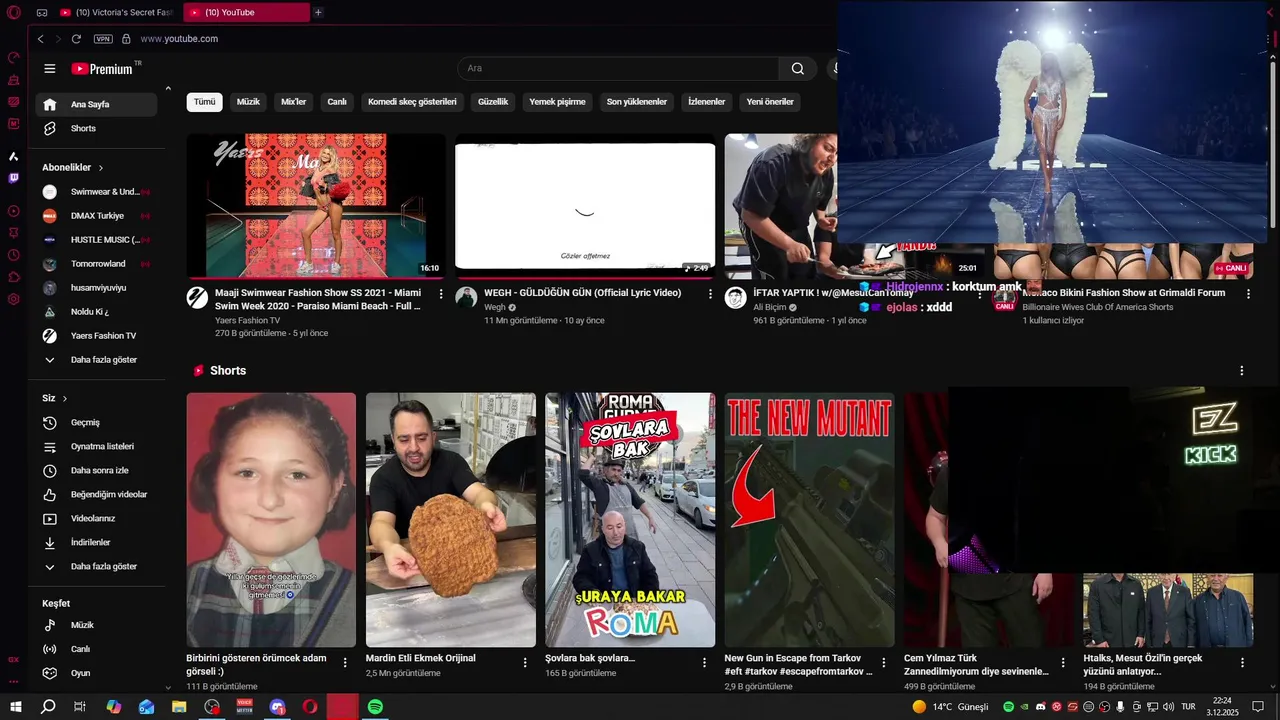The image size is (1280, 720).
Task: Expand Abonelikler section chevron
Action: click(x=100, y=168)
